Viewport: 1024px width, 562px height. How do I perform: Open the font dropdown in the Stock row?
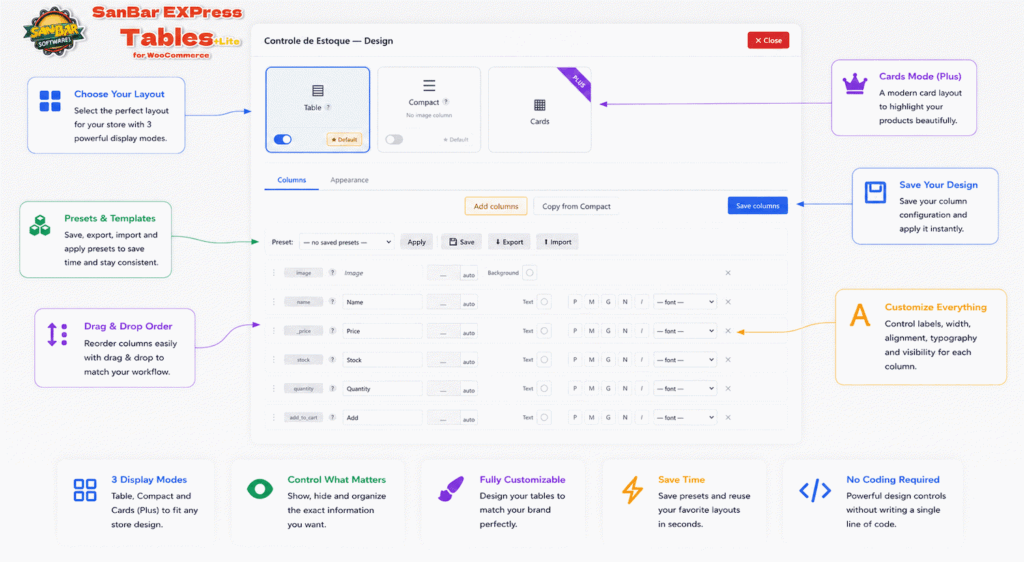click(685, 360)
